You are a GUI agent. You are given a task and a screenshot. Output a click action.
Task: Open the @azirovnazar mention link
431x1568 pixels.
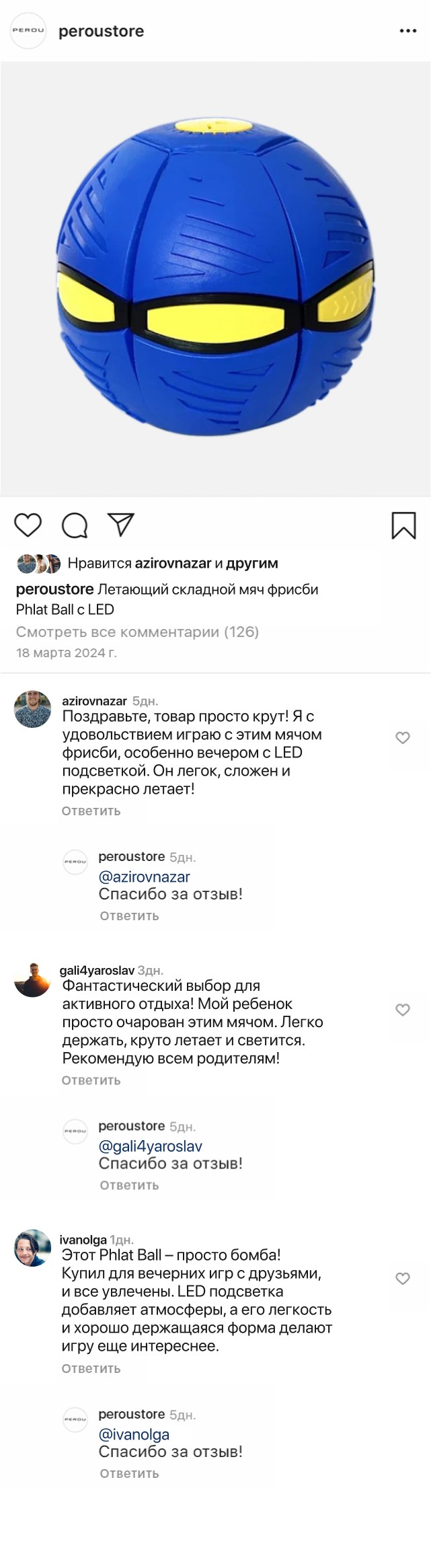click(x=144, y=876)
